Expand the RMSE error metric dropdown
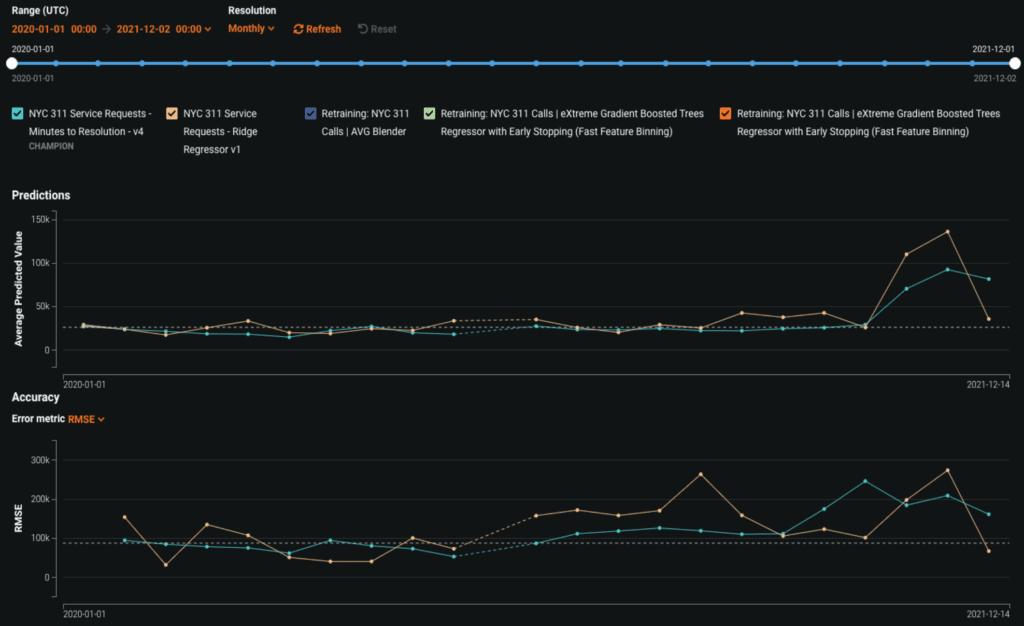1024x626 pixels. tap(86, 419)
